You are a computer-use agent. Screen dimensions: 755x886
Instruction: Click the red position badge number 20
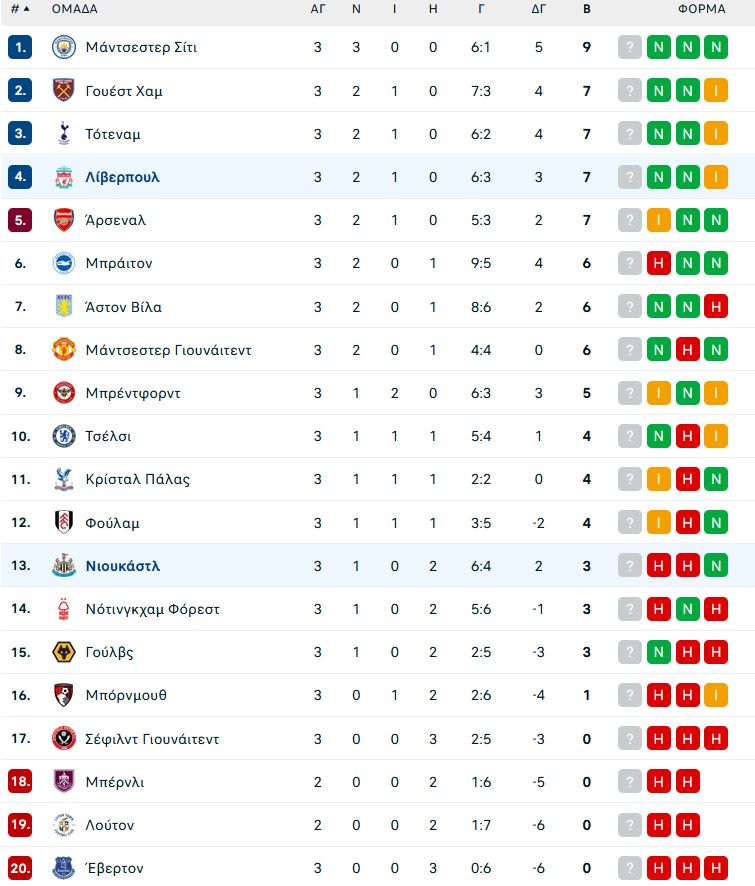[x=20, y=868]
